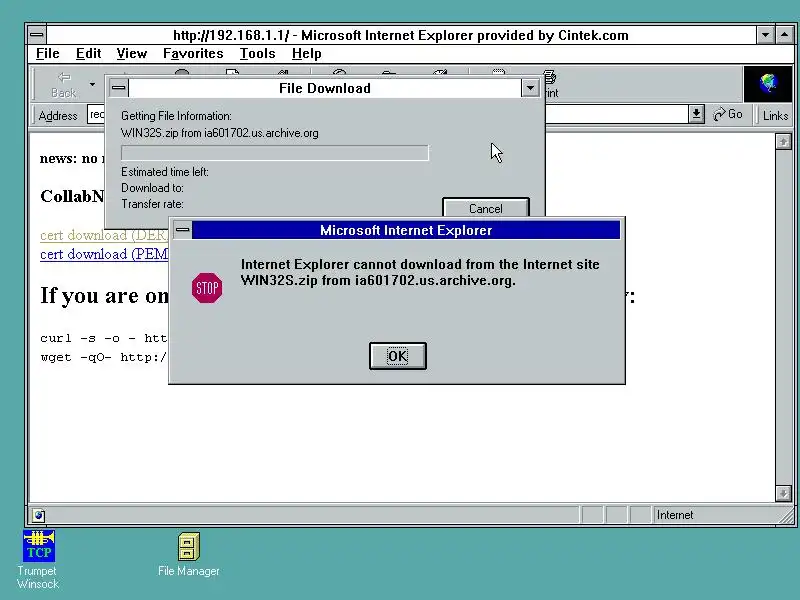The image size is (800, 600).
Task: Click the status bar page icon
Action: (39, 515)
